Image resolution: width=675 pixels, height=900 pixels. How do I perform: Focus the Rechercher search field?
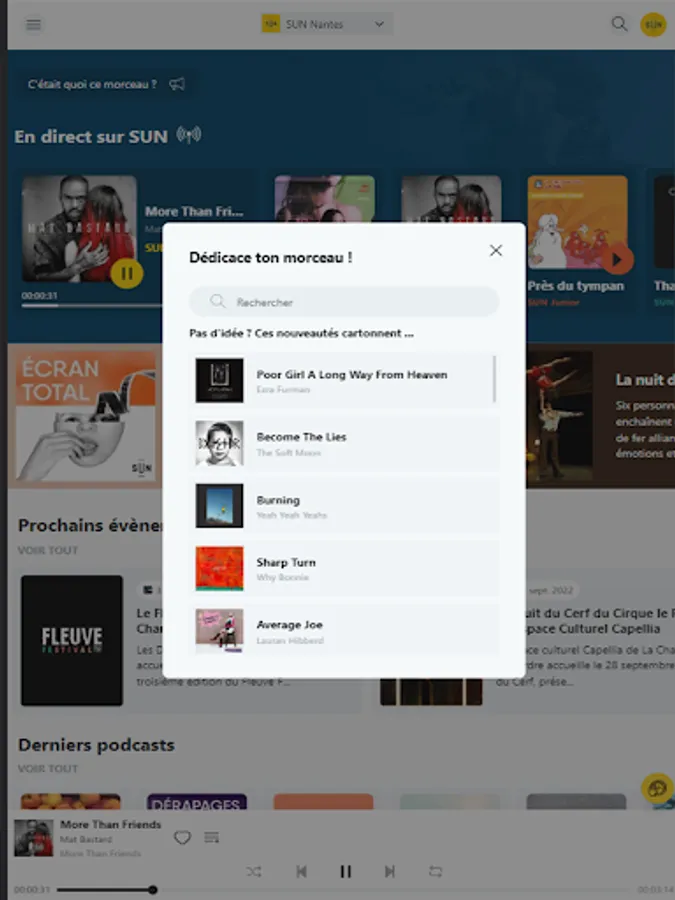[344, 301]
